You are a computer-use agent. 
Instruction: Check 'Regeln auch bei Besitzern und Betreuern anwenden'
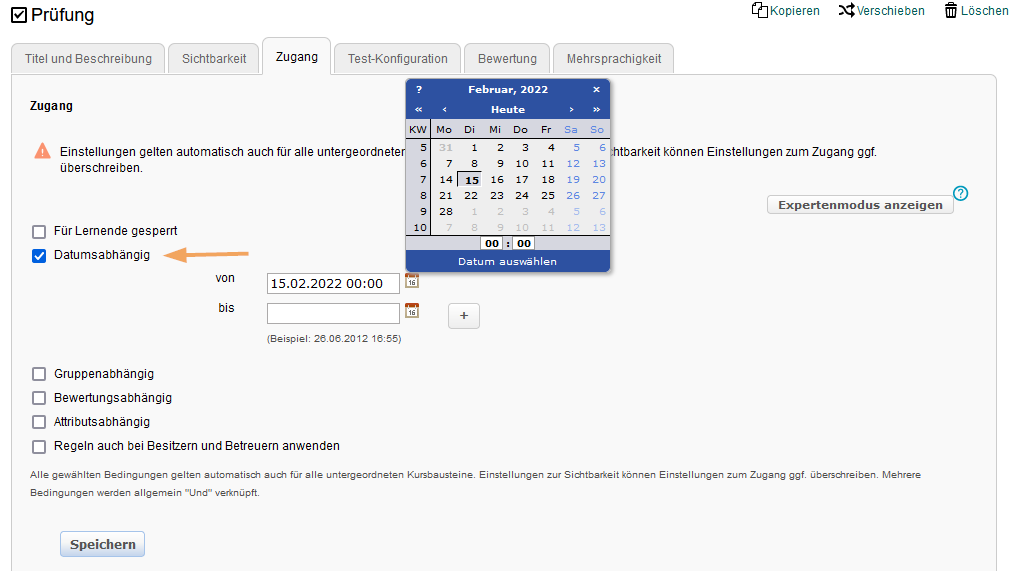click(x=39, y=446)
